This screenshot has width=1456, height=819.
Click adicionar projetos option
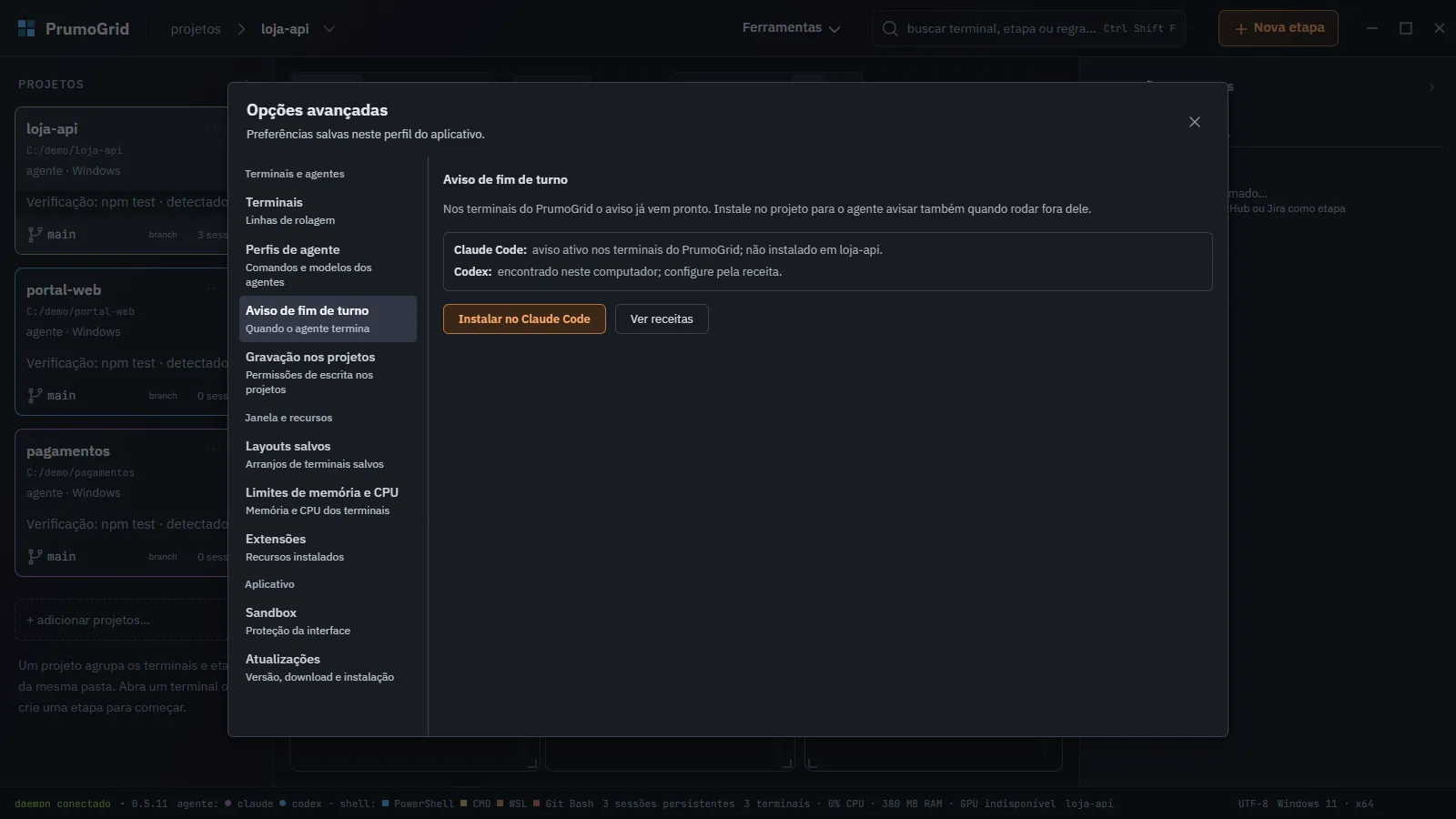tap(121, 620)
